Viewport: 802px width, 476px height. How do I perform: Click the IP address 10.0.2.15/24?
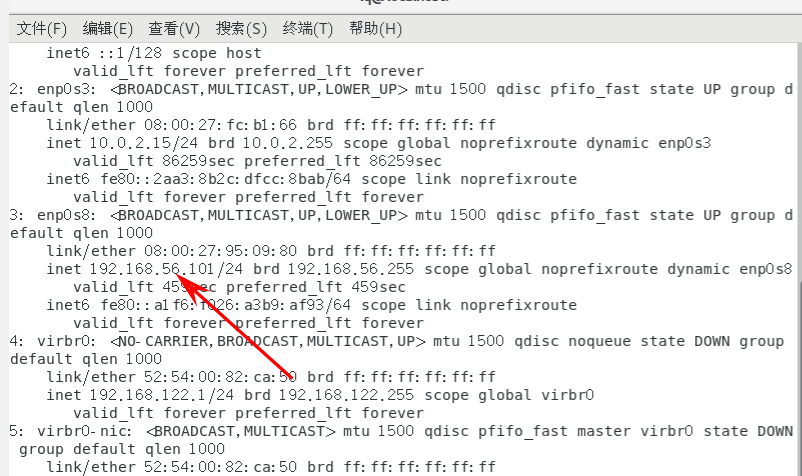pos(143,143)
